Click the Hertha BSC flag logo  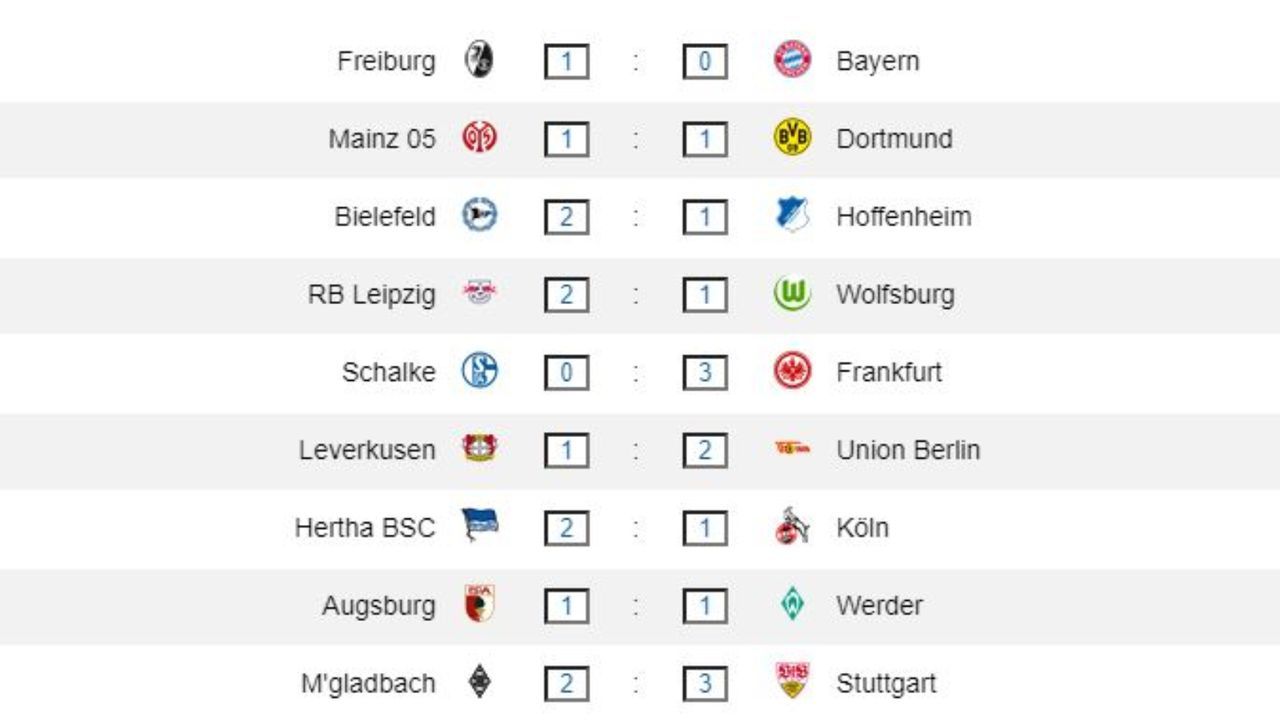(479, 525)
